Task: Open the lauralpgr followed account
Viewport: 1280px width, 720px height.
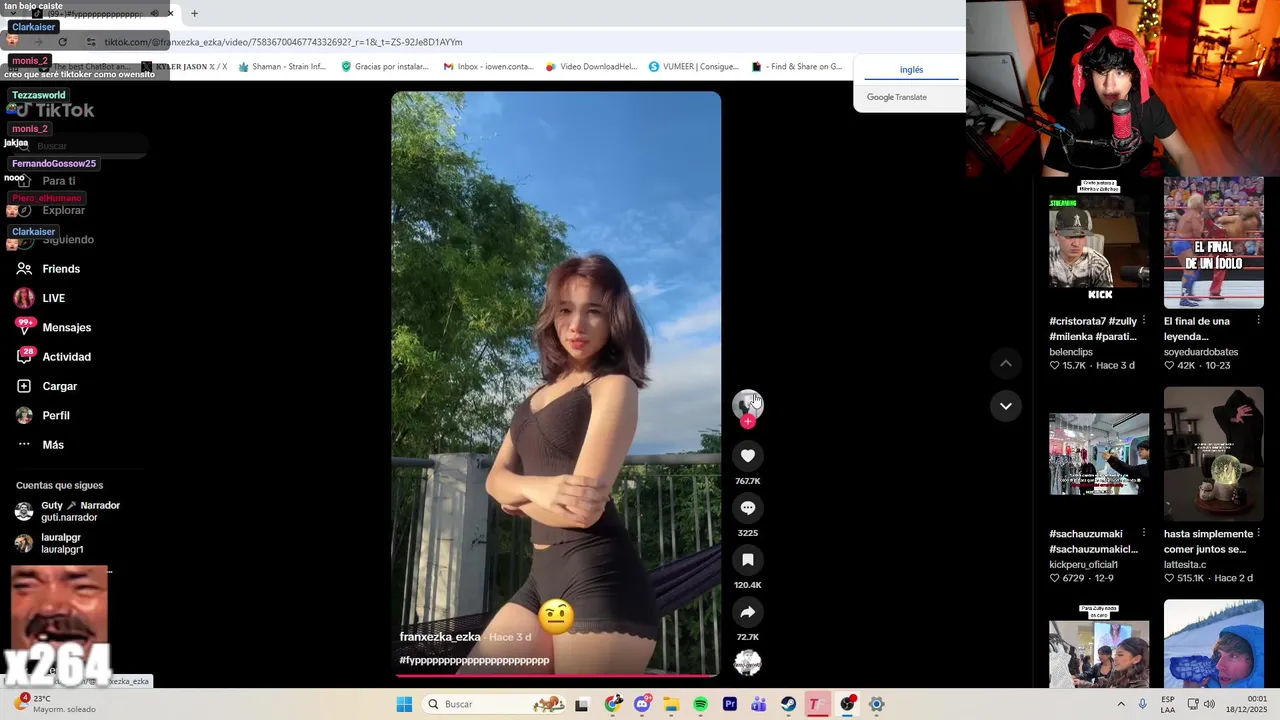Action: point(50,543)
